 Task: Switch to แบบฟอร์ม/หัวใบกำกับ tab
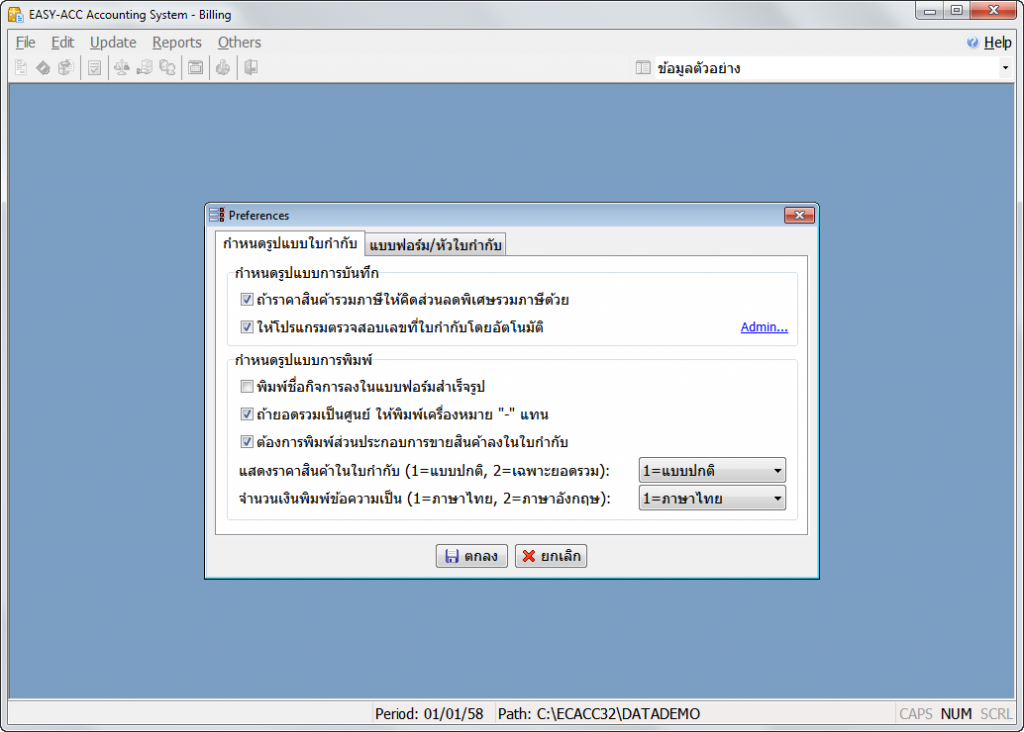coord(436,244)
